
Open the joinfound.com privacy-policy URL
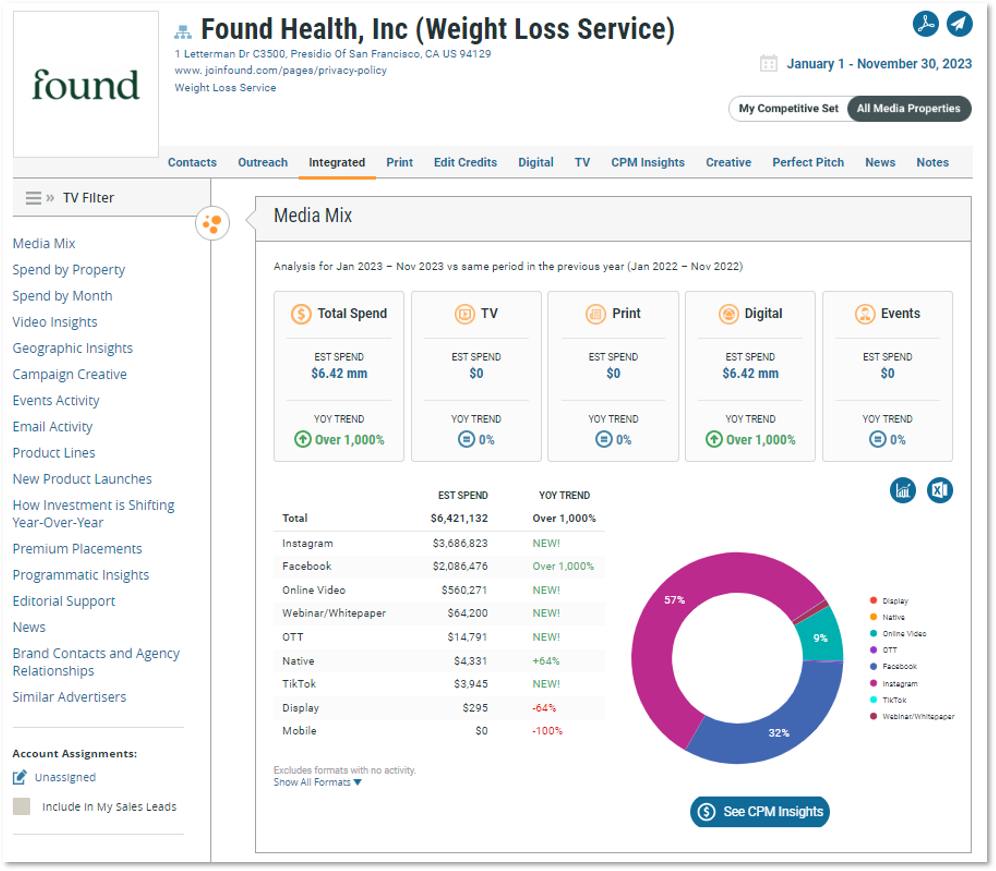(x=281, y=71)
